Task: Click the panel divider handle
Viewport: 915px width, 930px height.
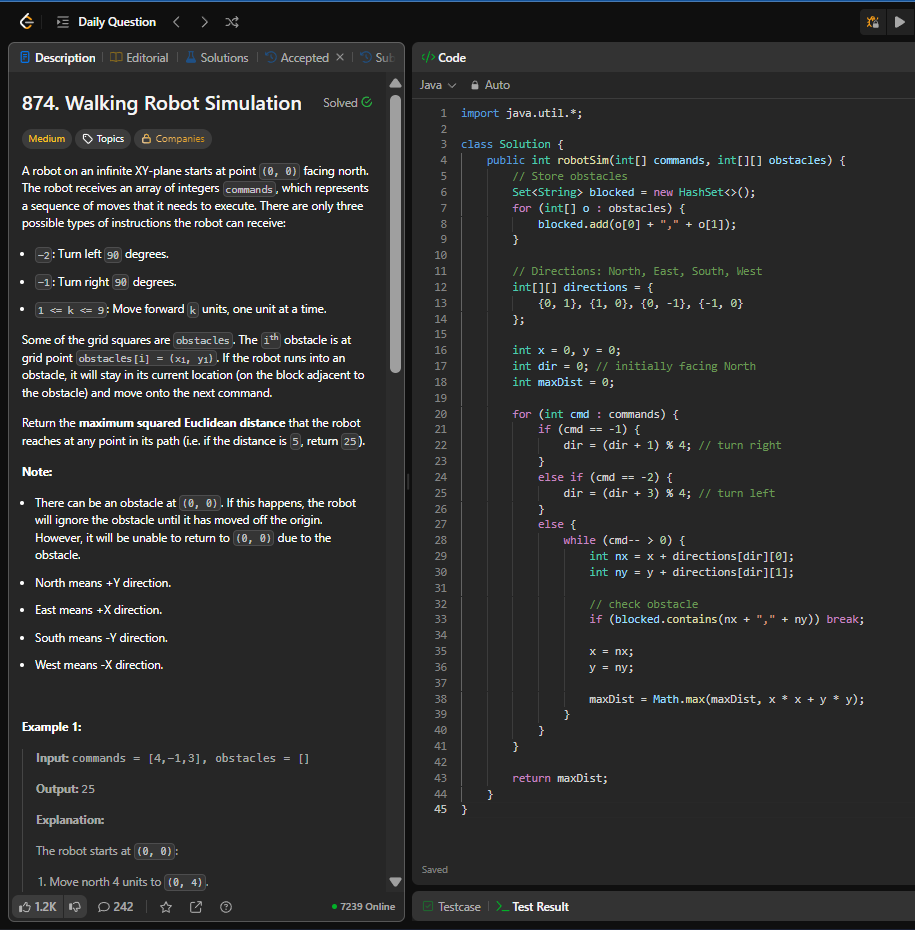Action: click(408, 482)
